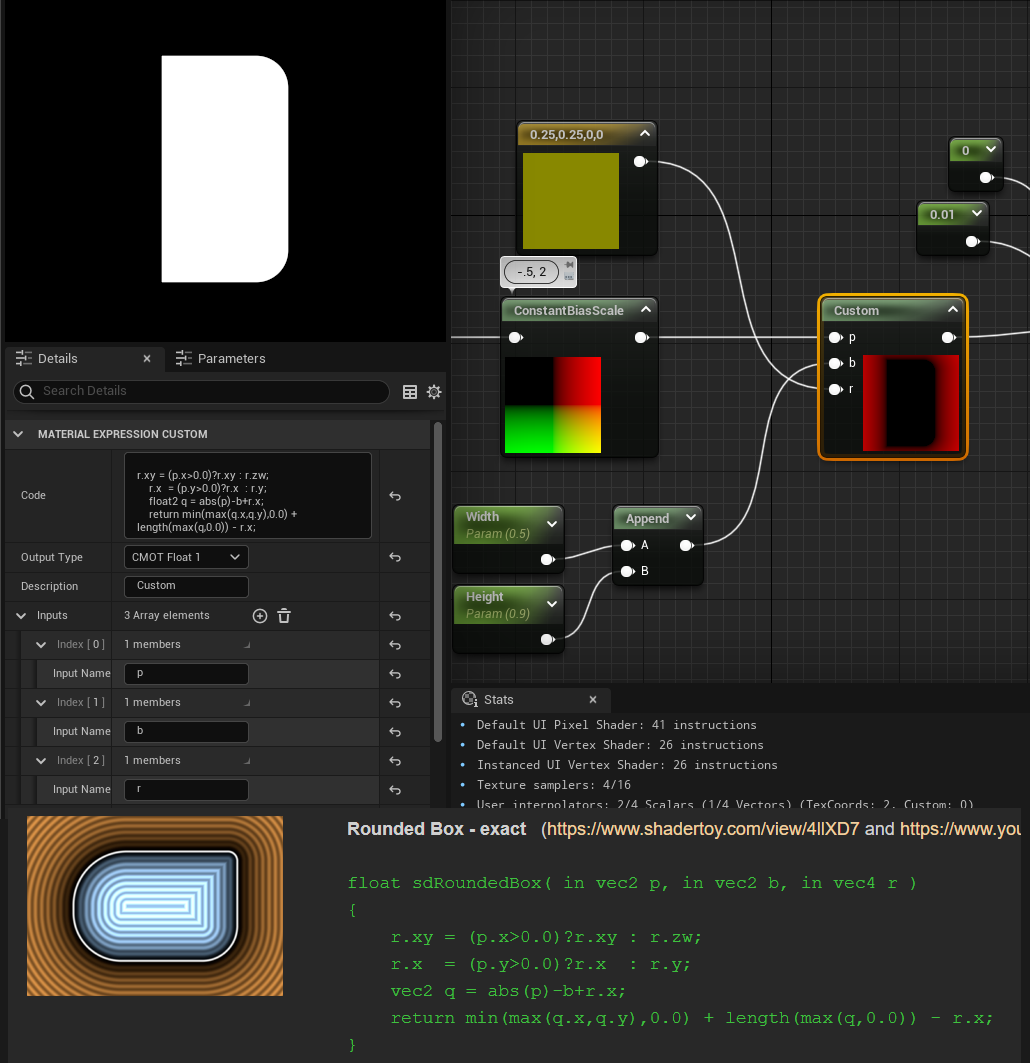Reset the Input Name 'p' row to default
The height and width of the screenshot is (1063, 1030).
tap(395, 675)
